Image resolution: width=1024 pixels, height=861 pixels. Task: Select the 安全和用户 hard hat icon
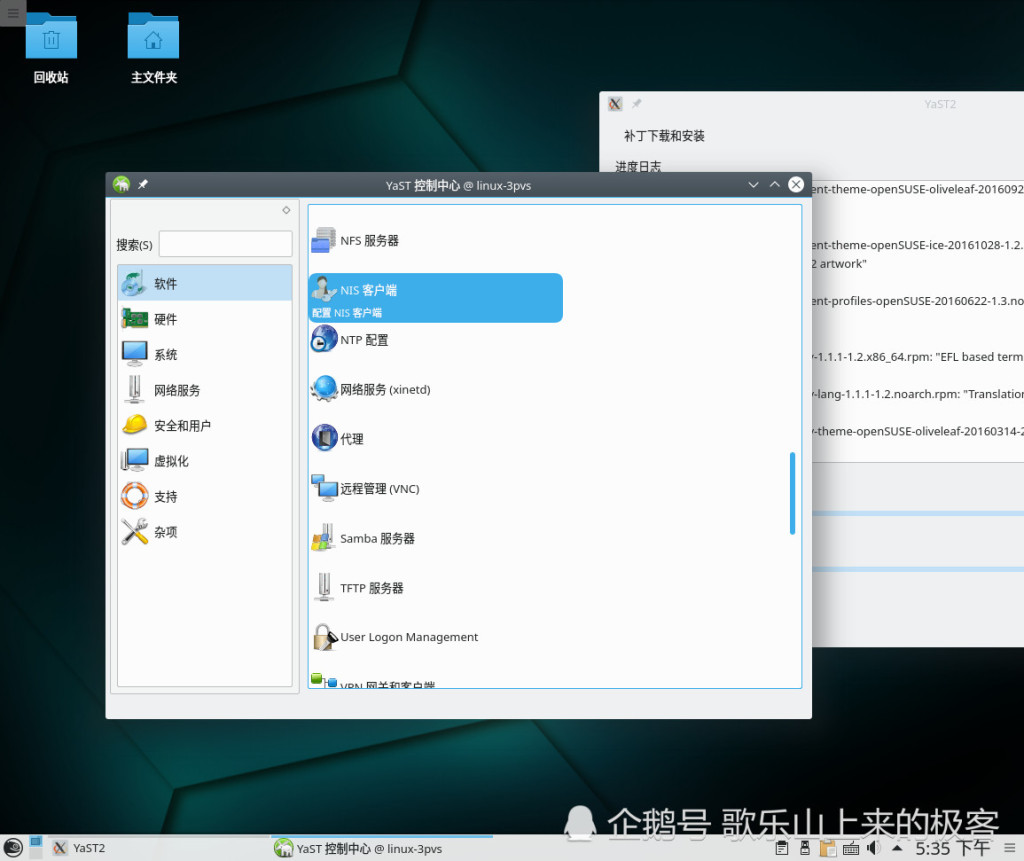click(135, 425)
